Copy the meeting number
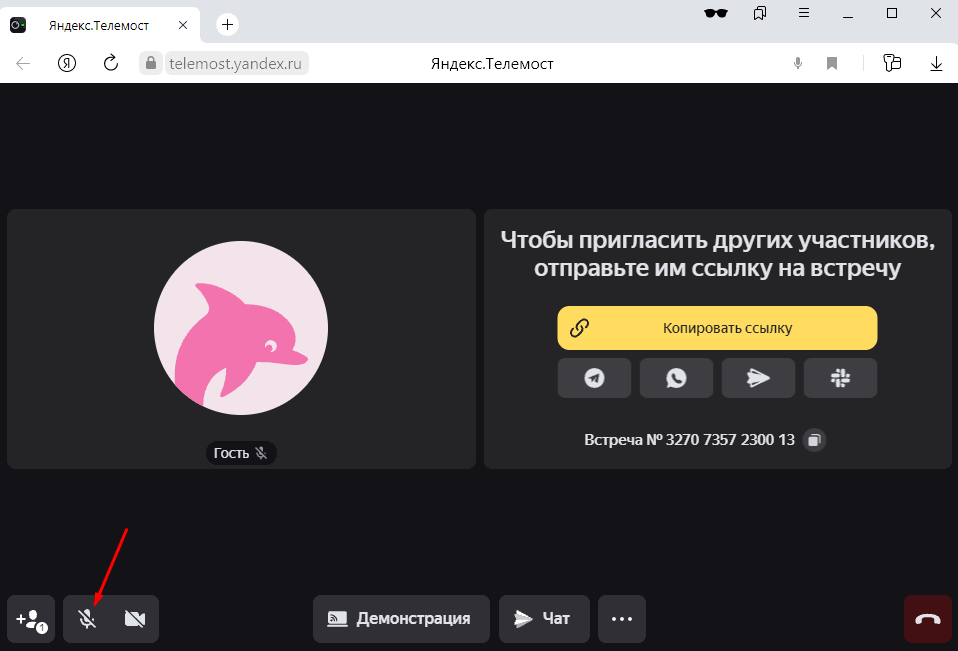The width and height of the screenshot is (958, 651). coord(814,440)
